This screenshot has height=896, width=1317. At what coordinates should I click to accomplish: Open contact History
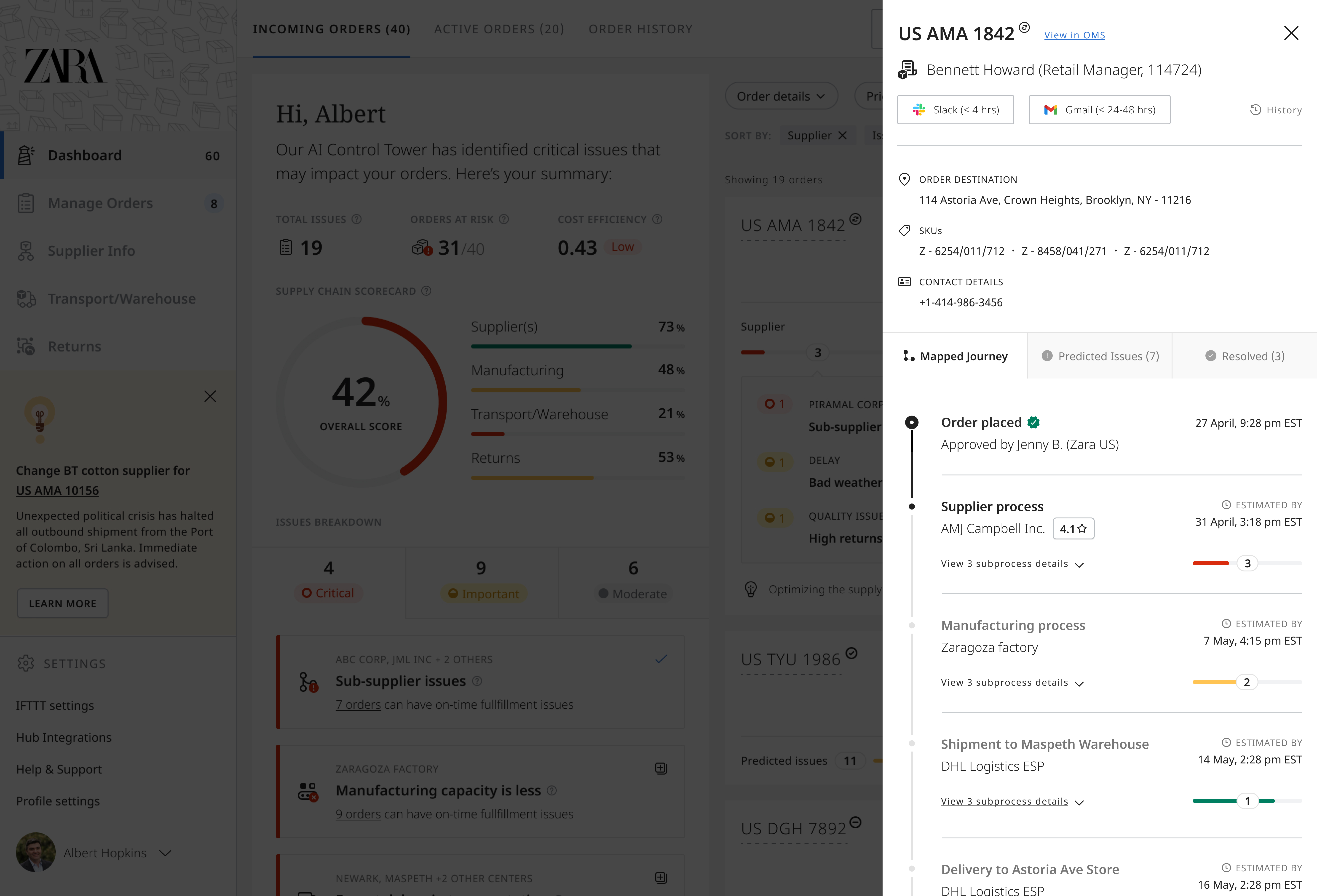coord(1276,110)
